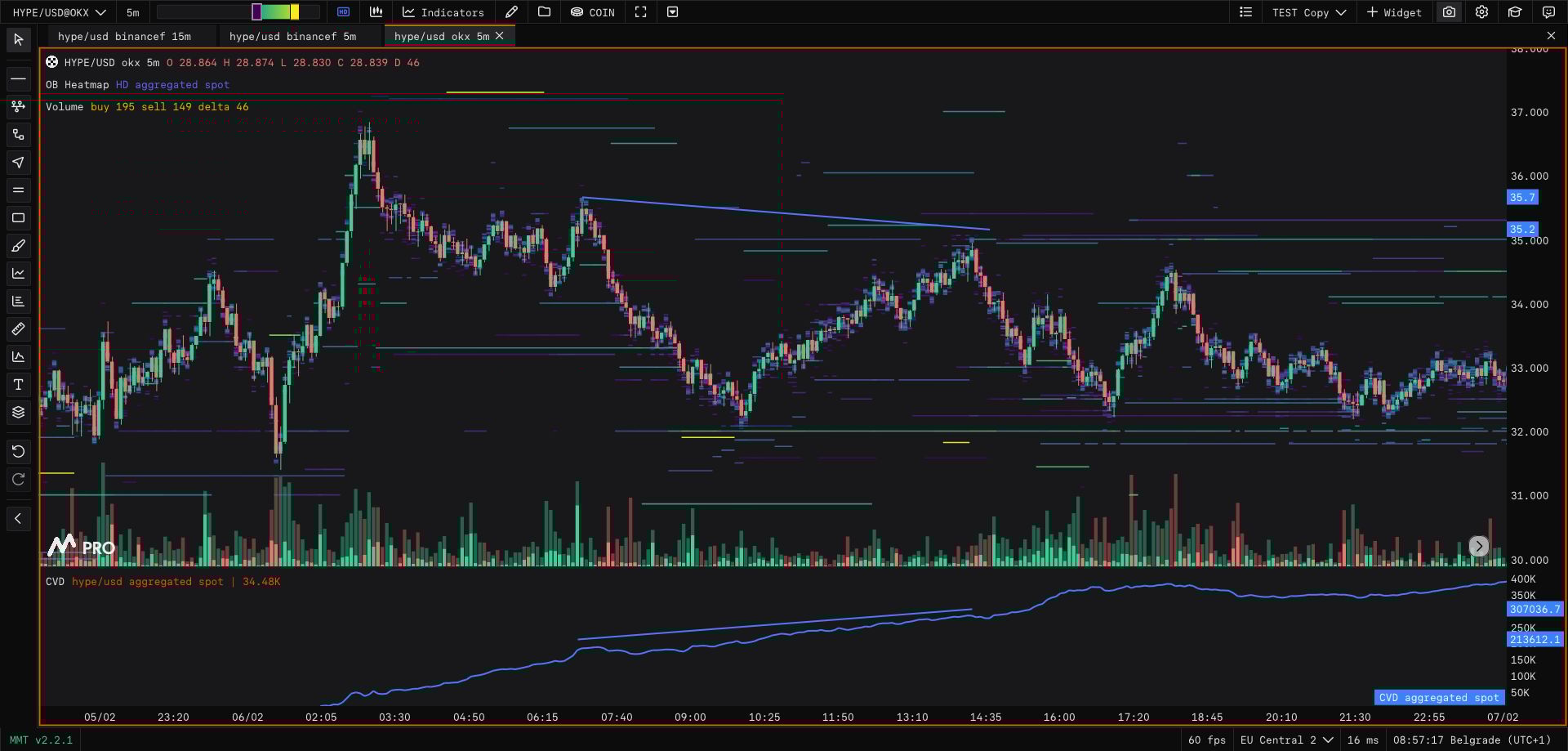Open the 5m timeframe selector

coord(133,12)
